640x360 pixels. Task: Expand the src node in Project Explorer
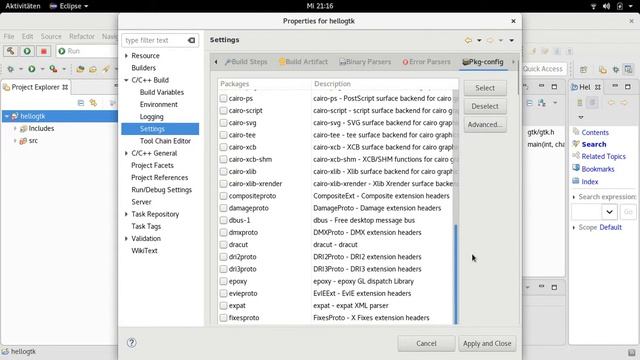tap(15, 141)
